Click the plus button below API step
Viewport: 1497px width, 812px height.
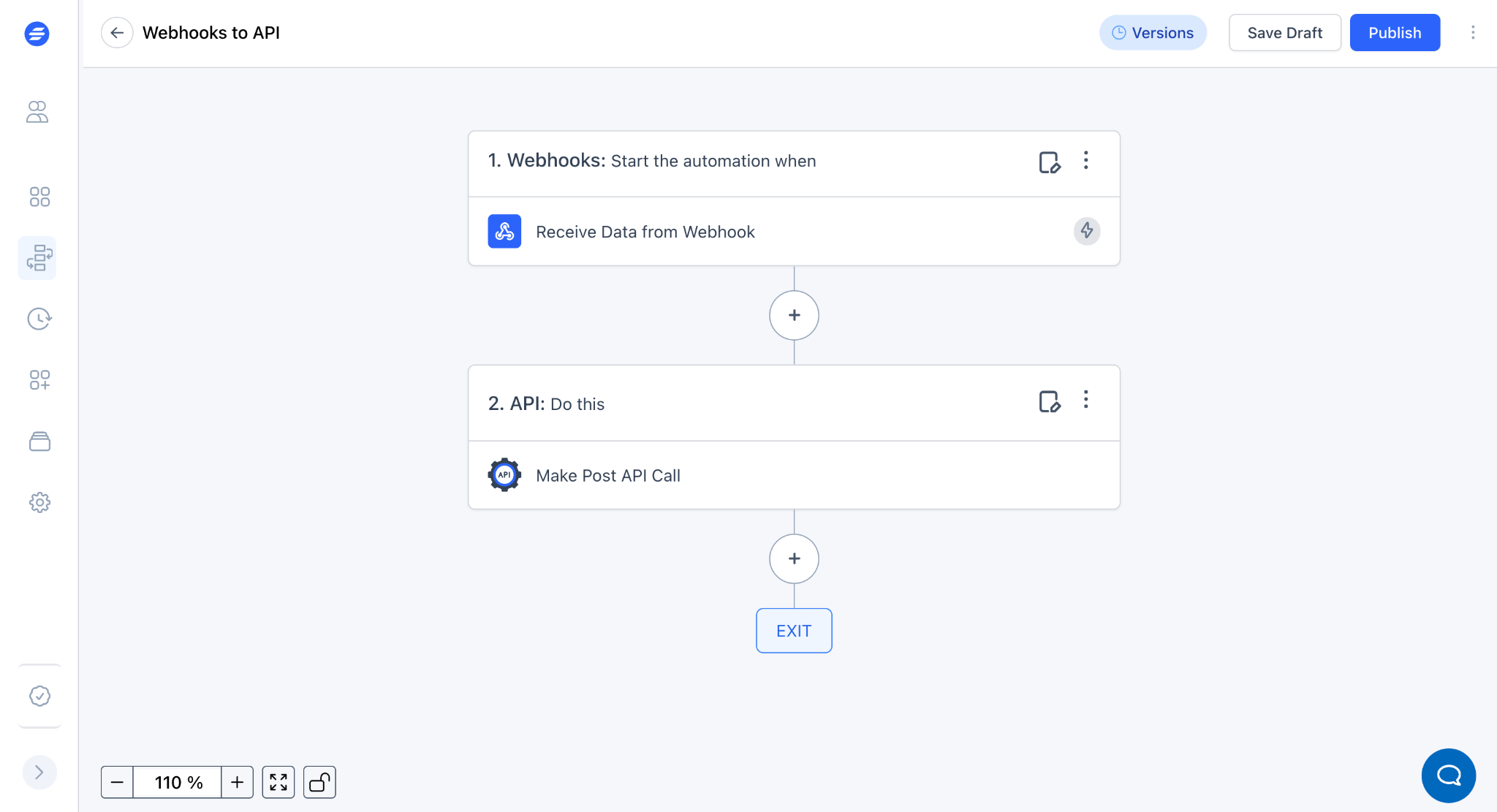pyautogui.click(x=794, y=558)
